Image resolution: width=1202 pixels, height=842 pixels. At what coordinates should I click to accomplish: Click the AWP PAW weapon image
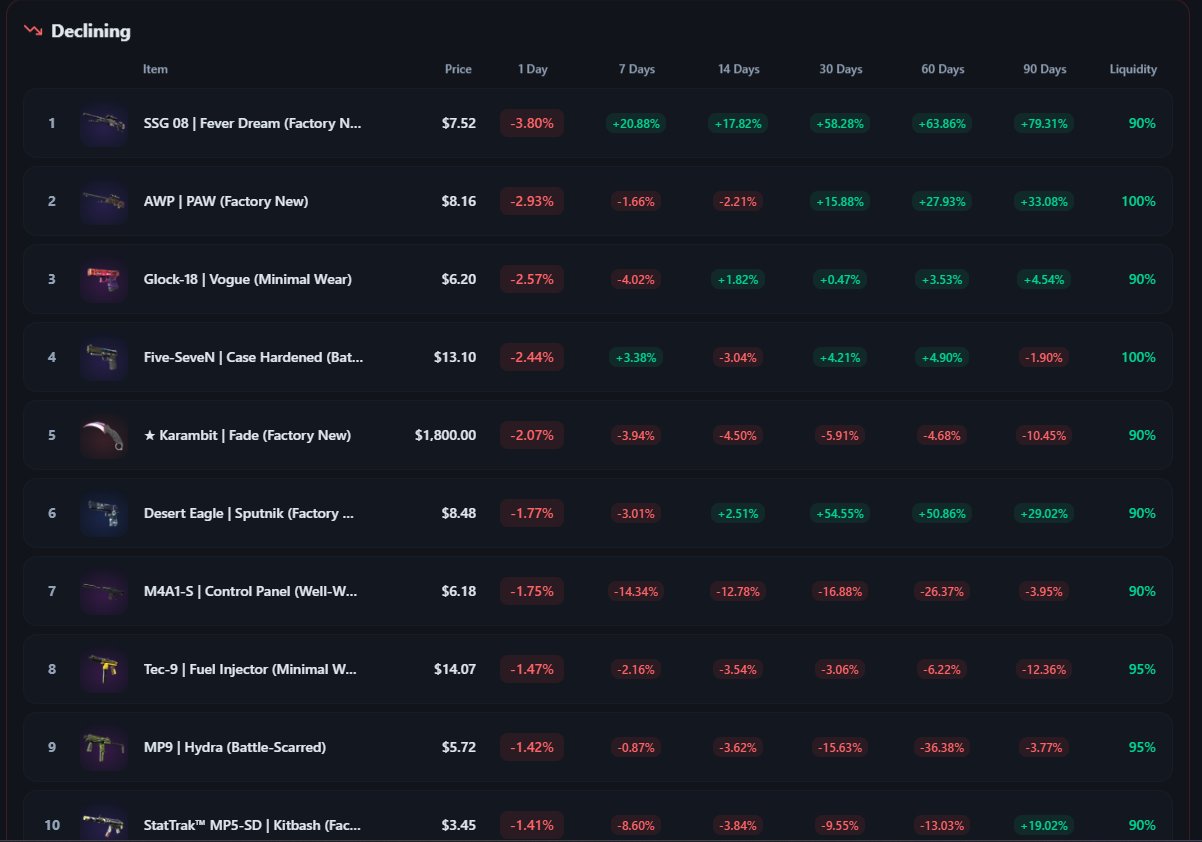(103, 202)
